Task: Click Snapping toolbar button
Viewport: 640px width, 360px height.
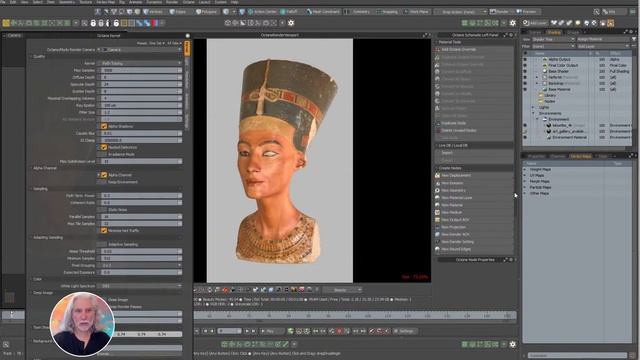Action: coord(387,12)
